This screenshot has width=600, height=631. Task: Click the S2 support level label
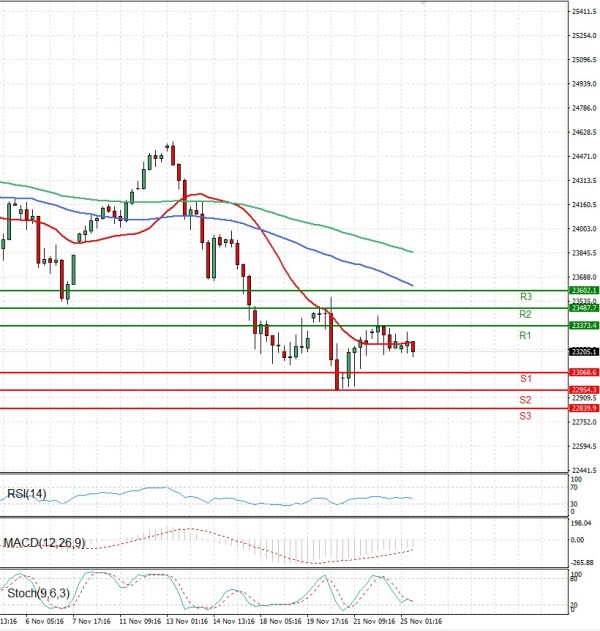point(524,400)
